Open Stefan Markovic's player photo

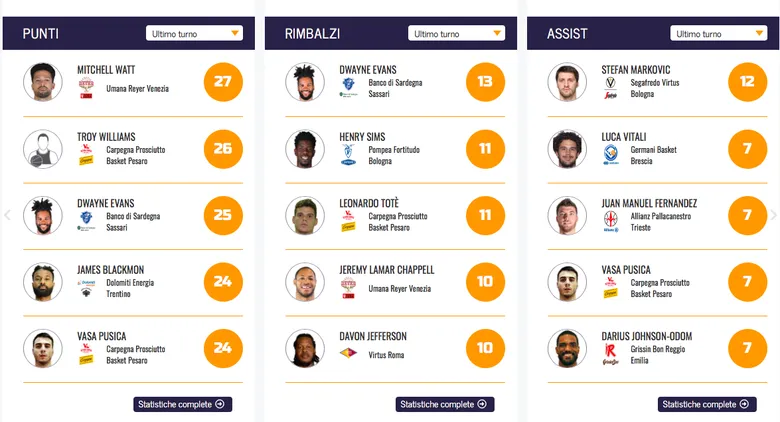(x=567, y=82)
